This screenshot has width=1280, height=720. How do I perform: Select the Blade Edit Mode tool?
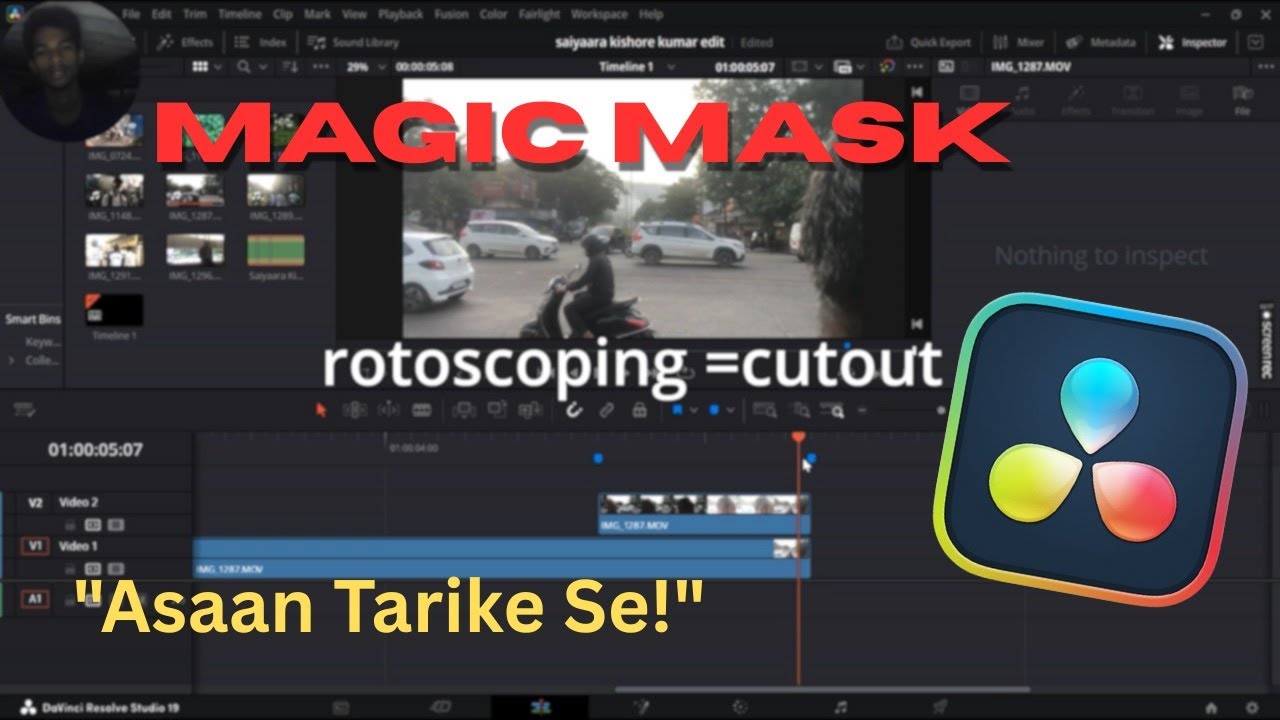click(x=422, y=409)
